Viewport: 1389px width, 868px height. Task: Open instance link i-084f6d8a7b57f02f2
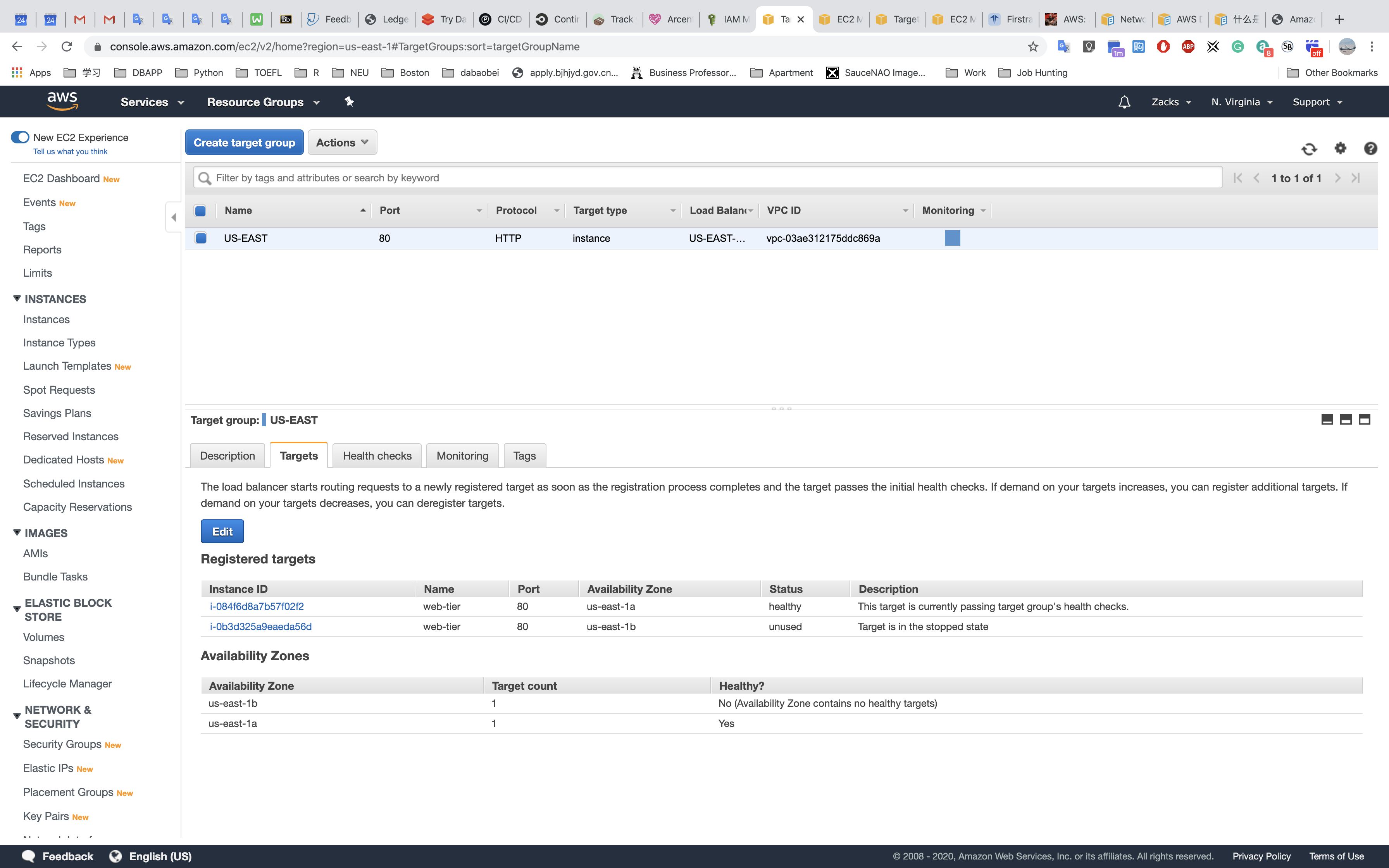click(x=257, y=606)
